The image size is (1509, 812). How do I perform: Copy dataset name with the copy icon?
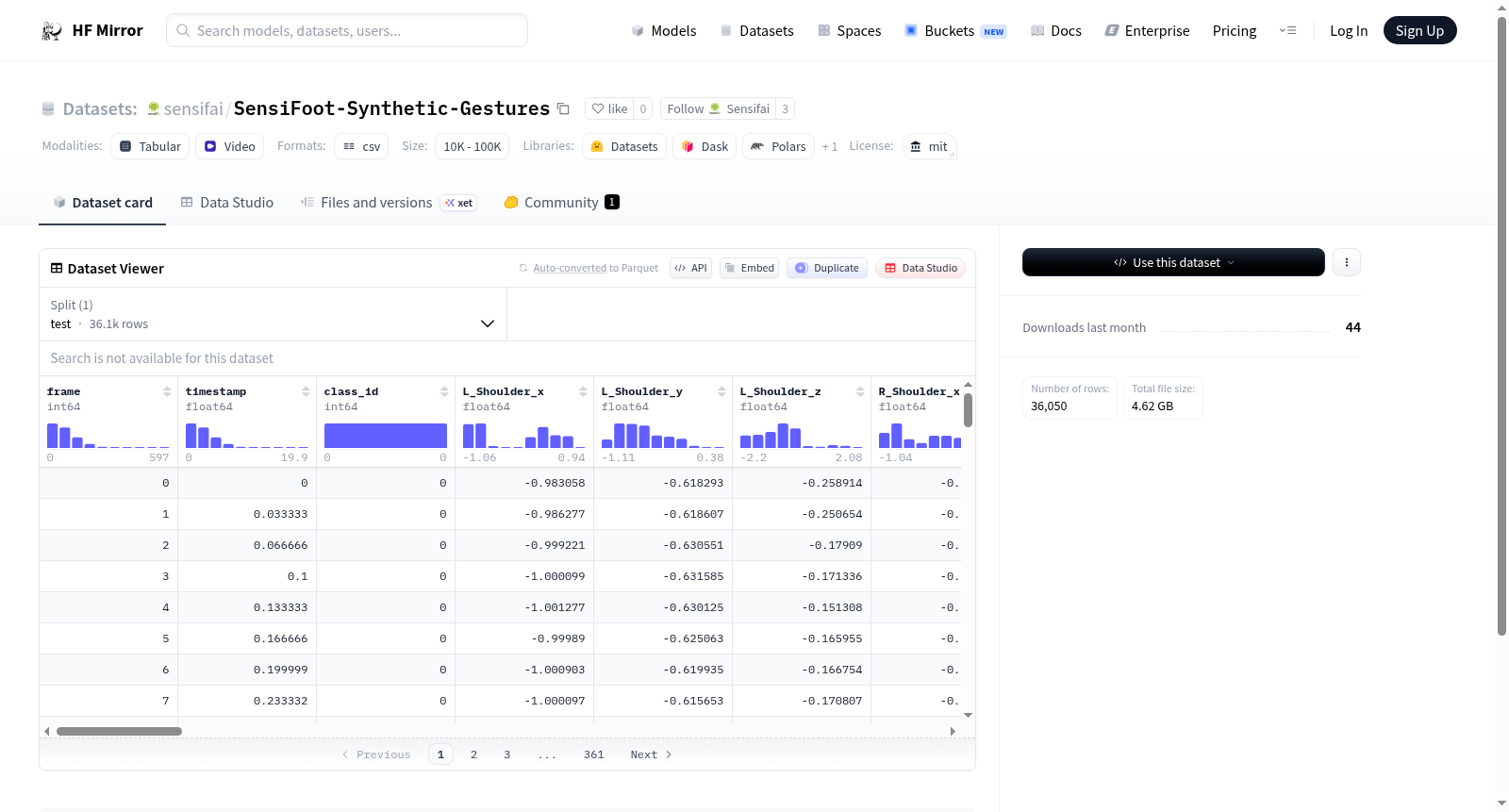point(563,108)
